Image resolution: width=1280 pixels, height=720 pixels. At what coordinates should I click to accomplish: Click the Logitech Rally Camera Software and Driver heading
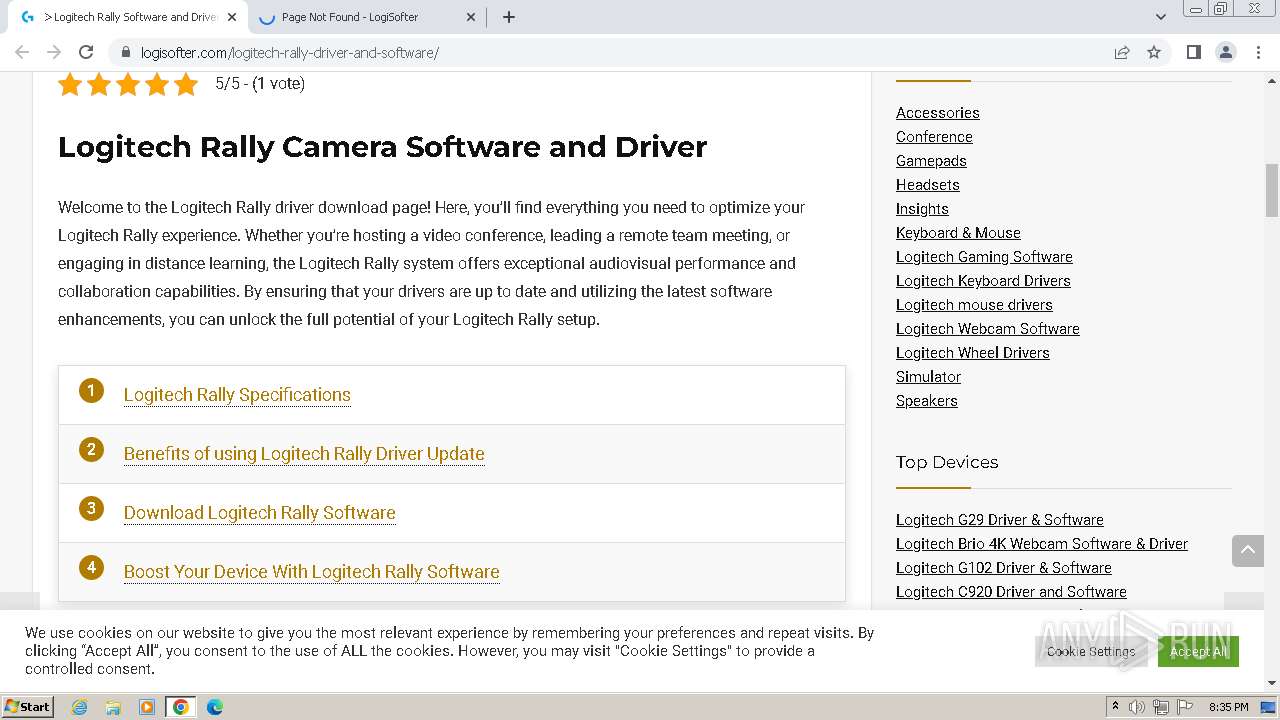point(382,147)
